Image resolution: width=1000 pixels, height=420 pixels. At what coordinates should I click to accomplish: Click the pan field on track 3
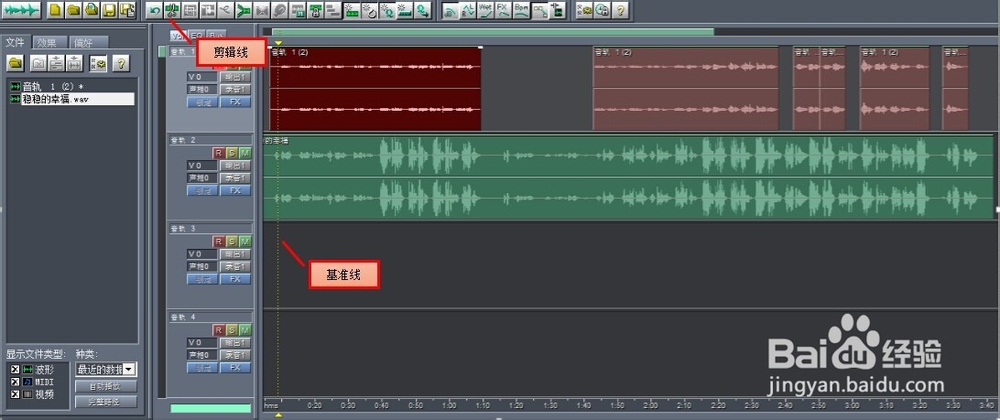[x=202, y=266]
